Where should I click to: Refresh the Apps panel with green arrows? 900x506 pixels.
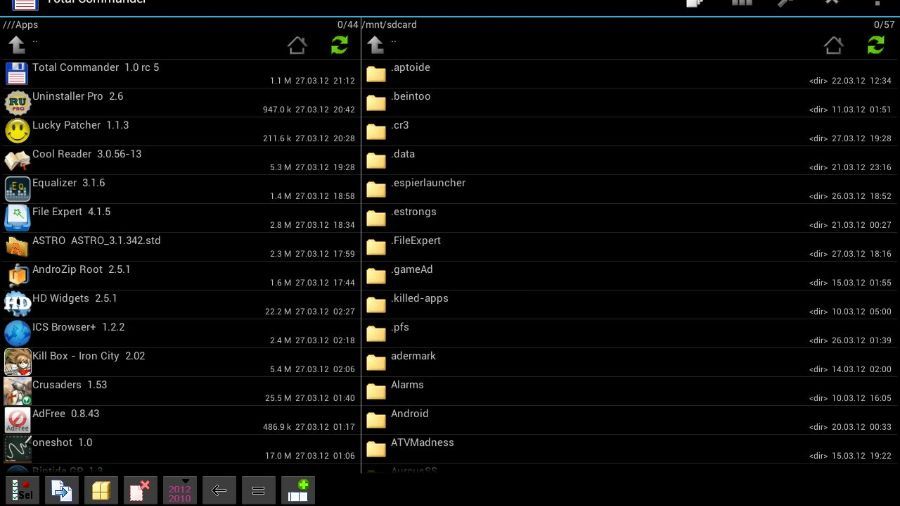tap(340, 45)
